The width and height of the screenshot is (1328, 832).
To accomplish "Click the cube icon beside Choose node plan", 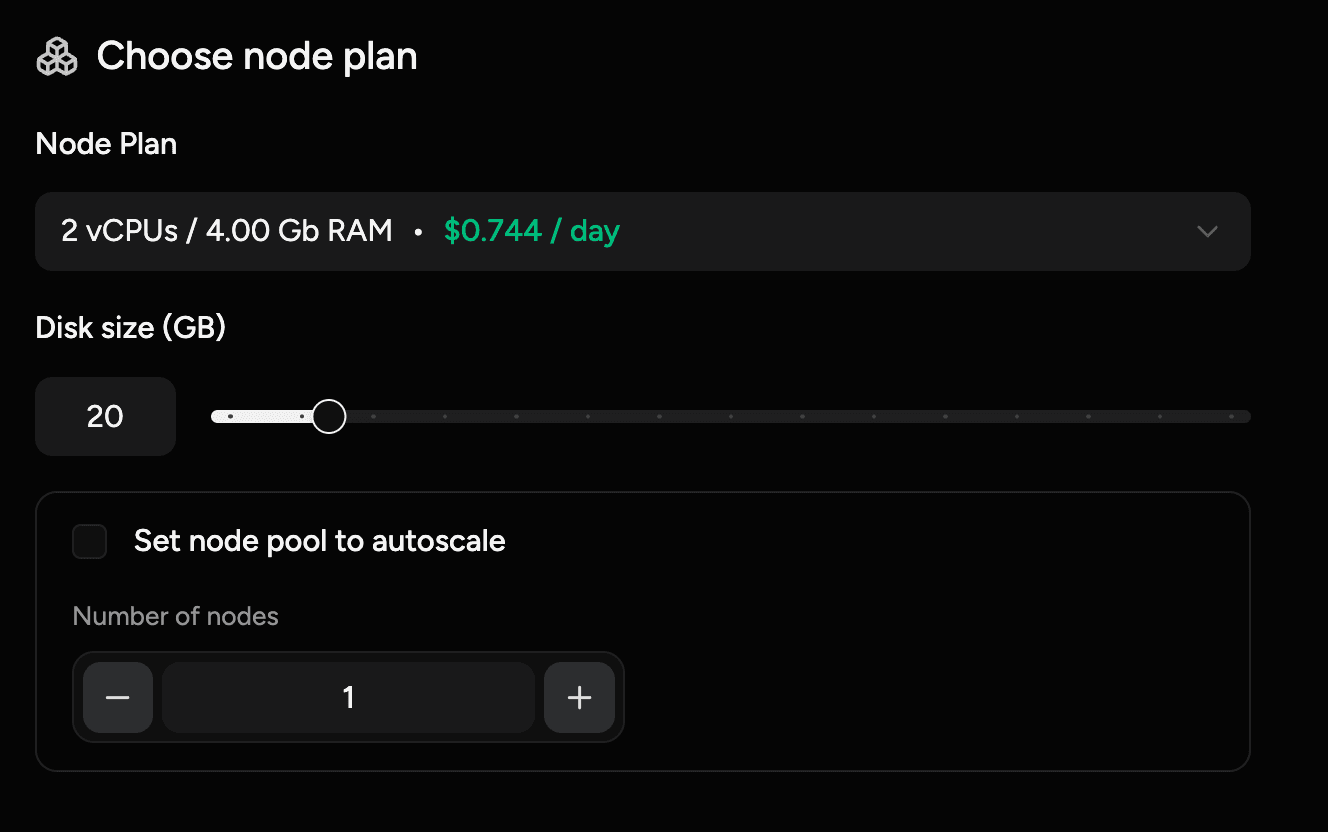I will [x=56, y=56].
